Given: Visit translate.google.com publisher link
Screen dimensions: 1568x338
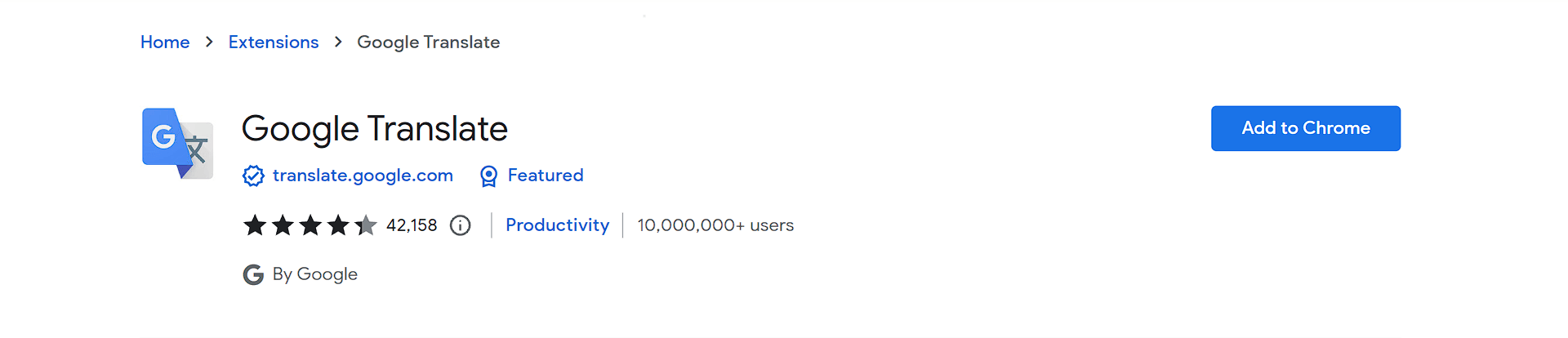Looking at the screenshot, I should [x=363, y=176].
